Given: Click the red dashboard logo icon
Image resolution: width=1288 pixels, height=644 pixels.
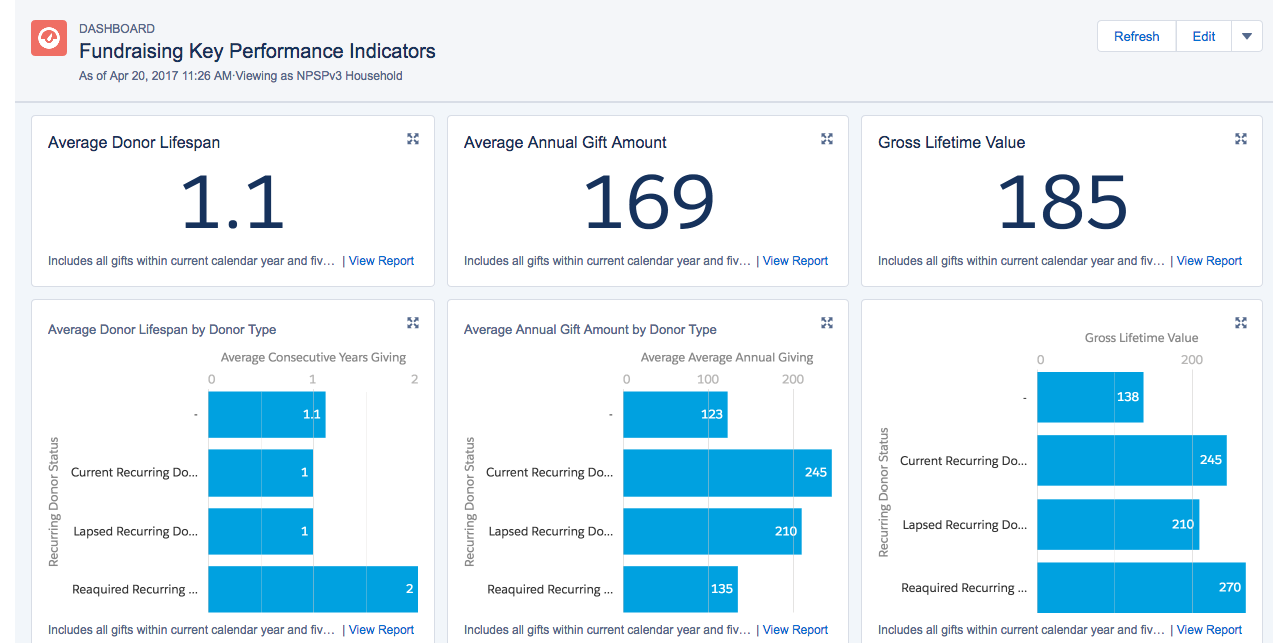Looking at the screenshot, I should 48,37.
